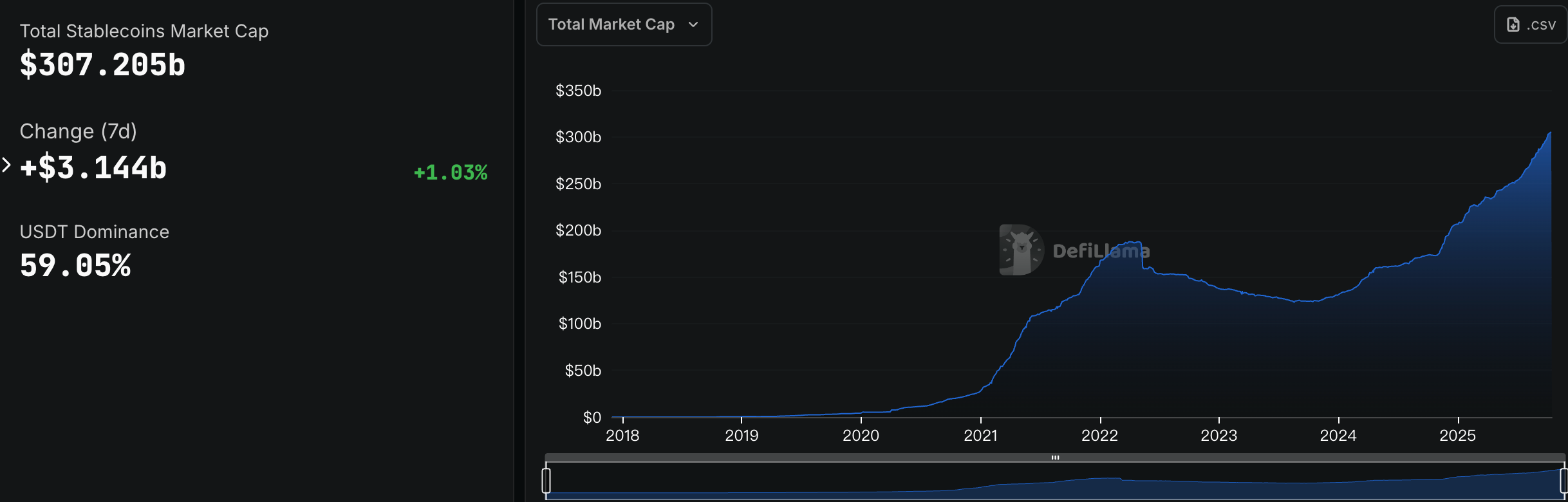Click the $307.205b market cap figure
The image size is (1568, 502).
(x=102, y=64)
